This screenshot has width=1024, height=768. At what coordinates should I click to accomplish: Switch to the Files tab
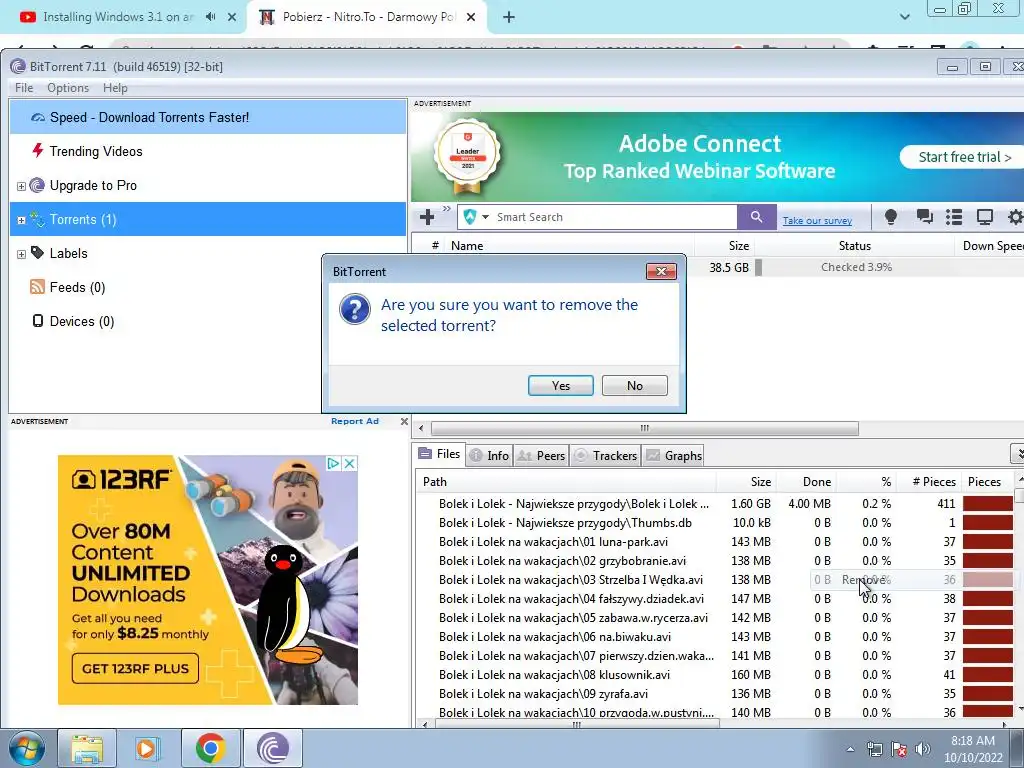(x=440, y=454)
